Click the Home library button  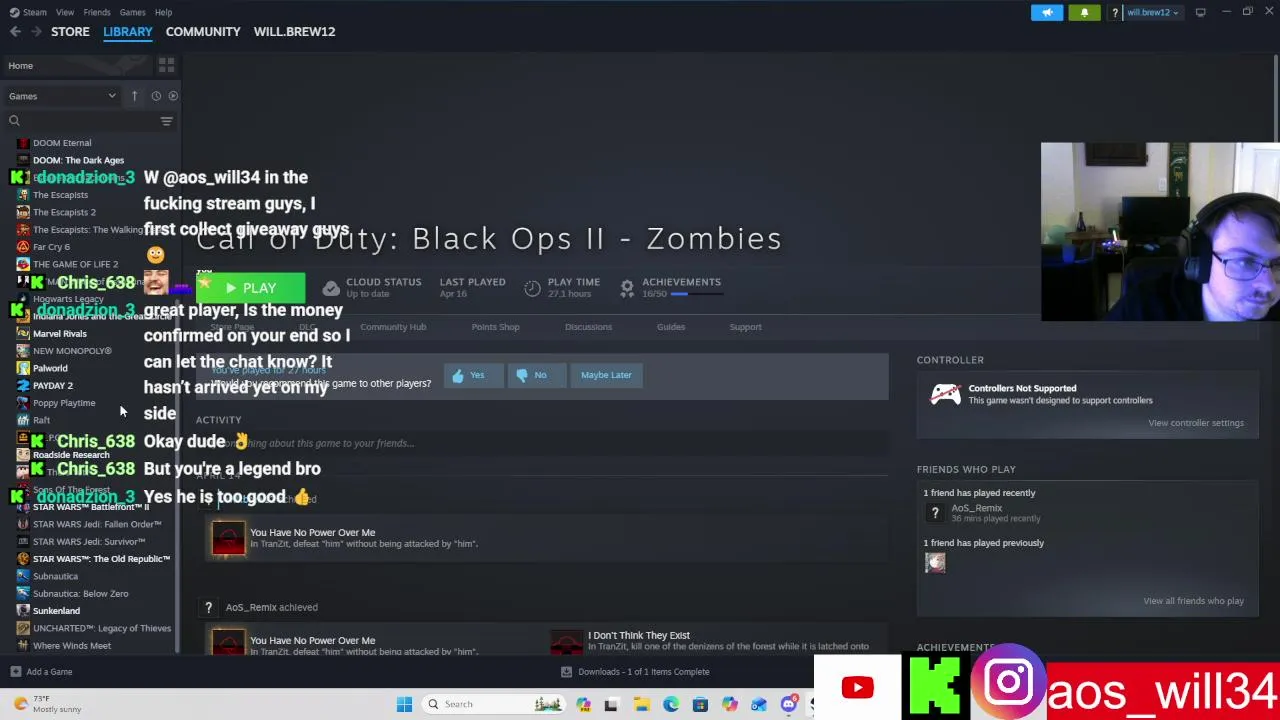(75, 65)
